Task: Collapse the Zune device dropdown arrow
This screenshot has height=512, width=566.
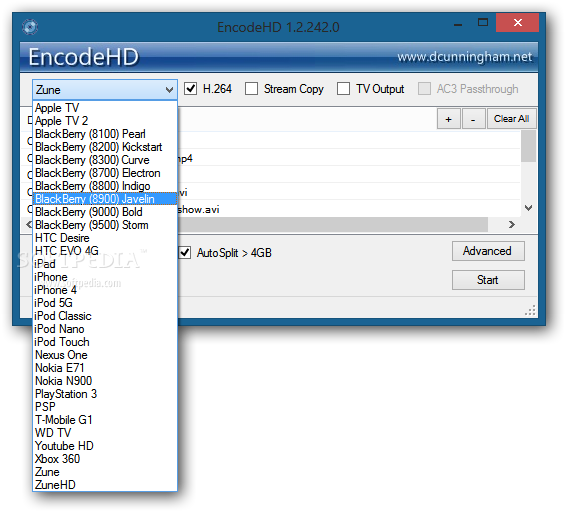Action: click(169, 90)
